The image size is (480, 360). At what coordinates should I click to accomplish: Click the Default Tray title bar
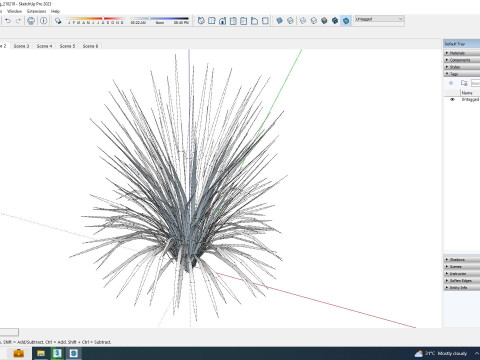click(462, 44)
